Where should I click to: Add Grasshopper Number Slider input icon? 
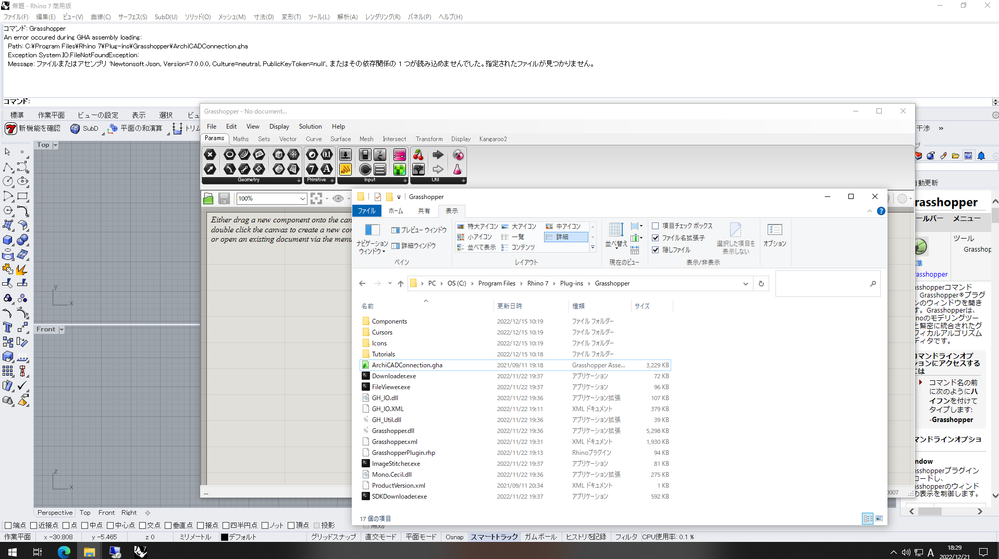click(345, 155)
